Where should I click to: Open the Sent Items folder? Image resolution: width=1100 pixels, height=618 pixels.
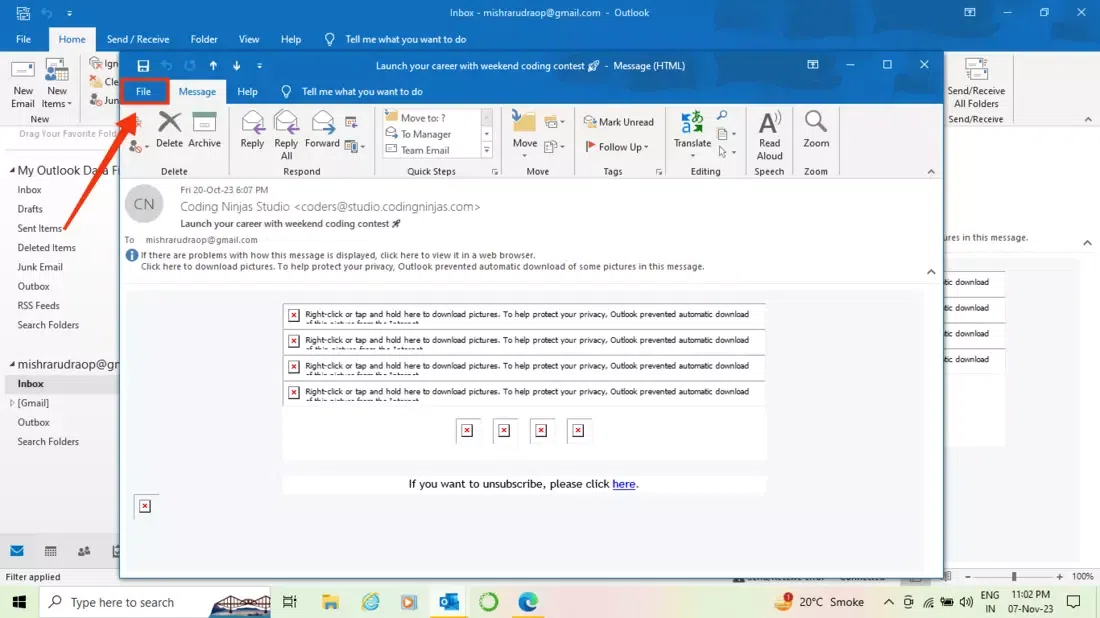[40, 228]
